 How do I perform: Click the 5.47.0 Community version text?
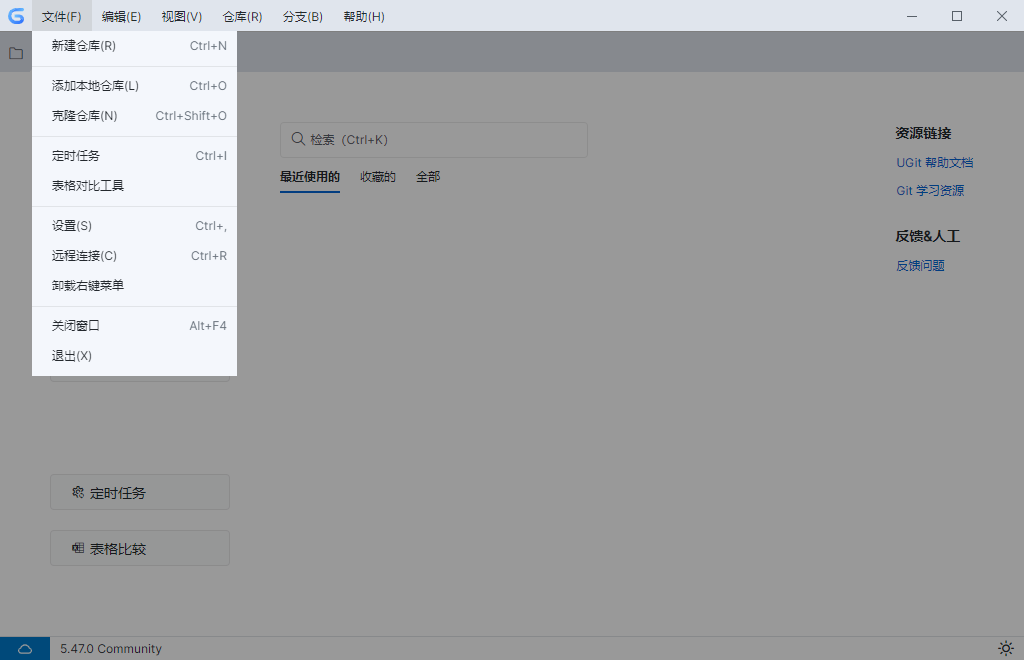[x=111, y=648]
